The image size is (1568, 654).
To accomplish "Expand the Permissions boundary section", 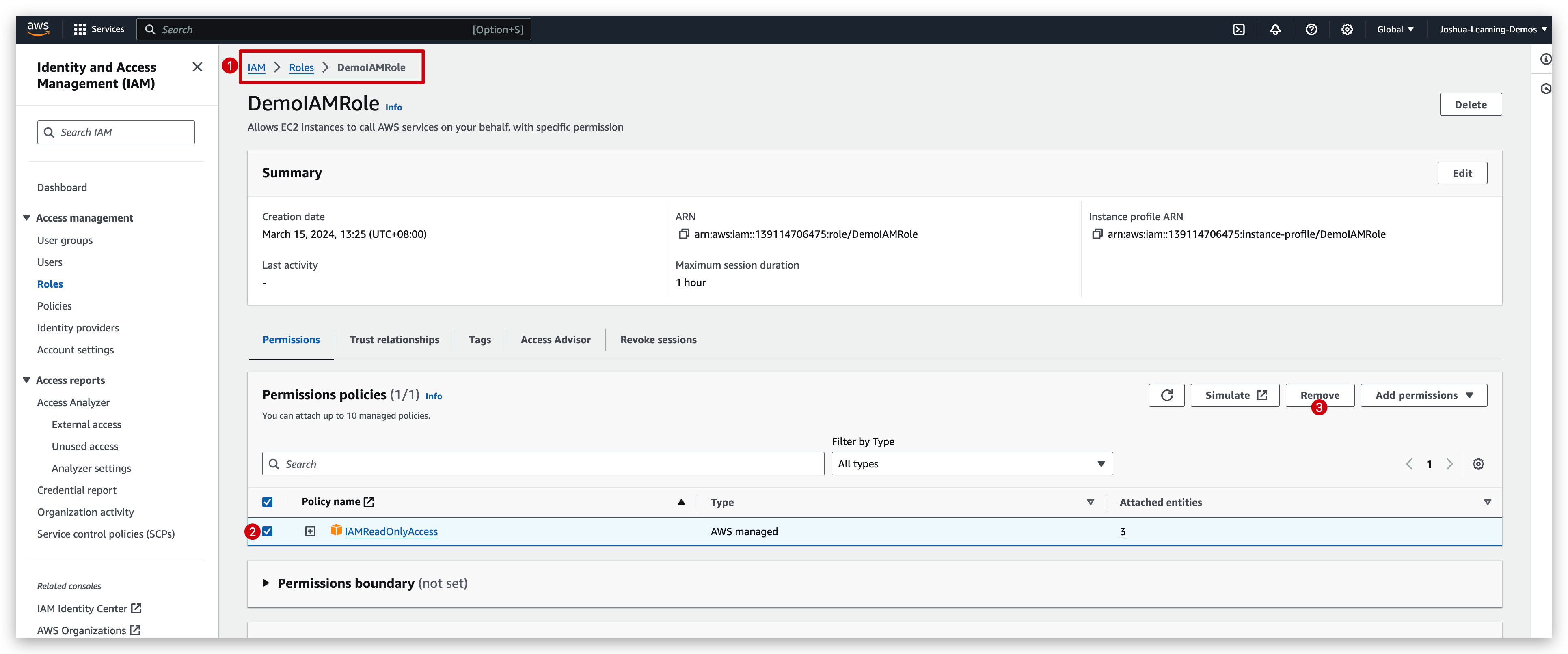I will (266, 583).
